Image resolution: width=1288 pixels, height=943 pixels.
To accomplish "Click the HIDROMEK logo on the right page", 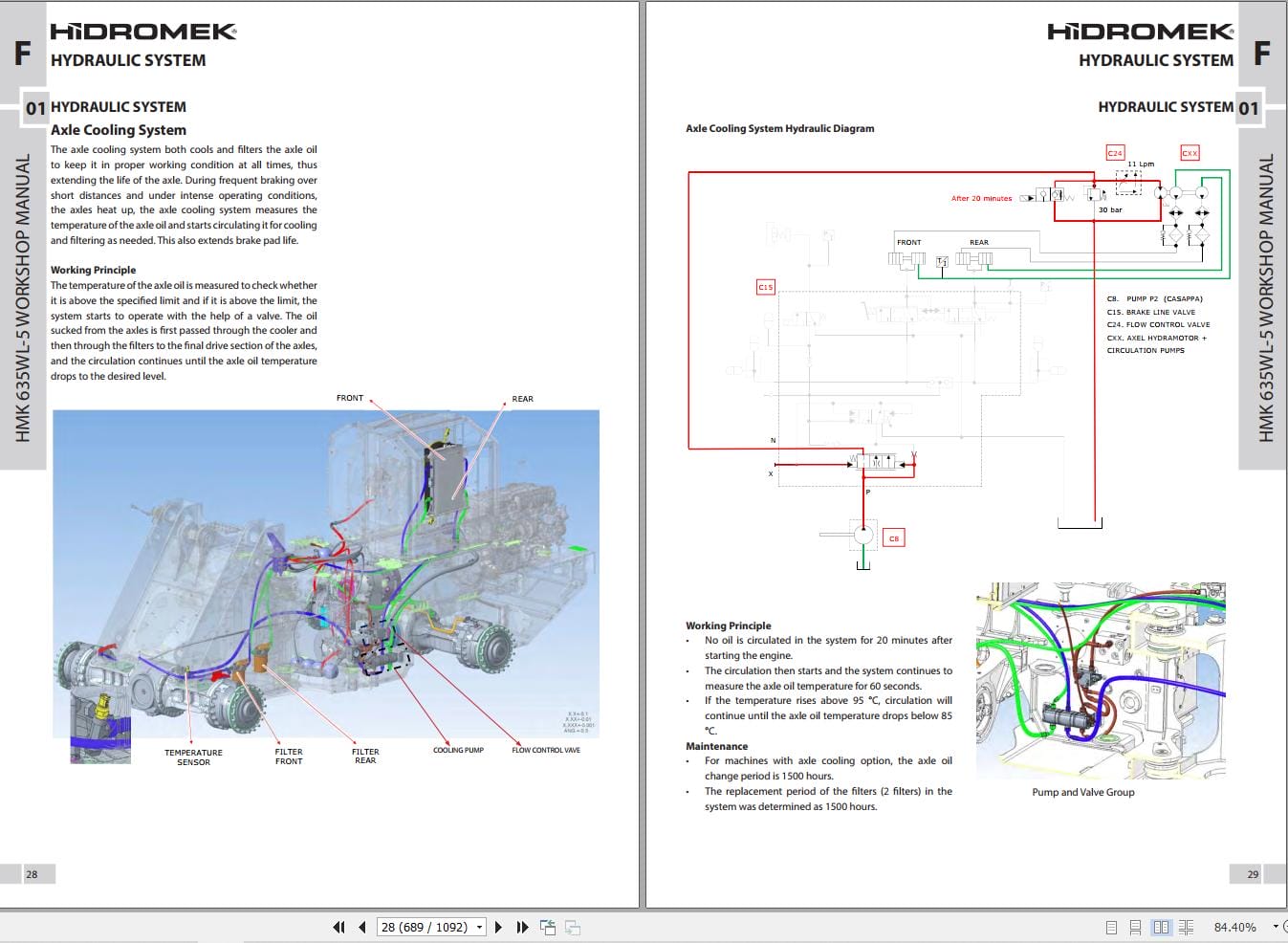I will [1141, 32].
